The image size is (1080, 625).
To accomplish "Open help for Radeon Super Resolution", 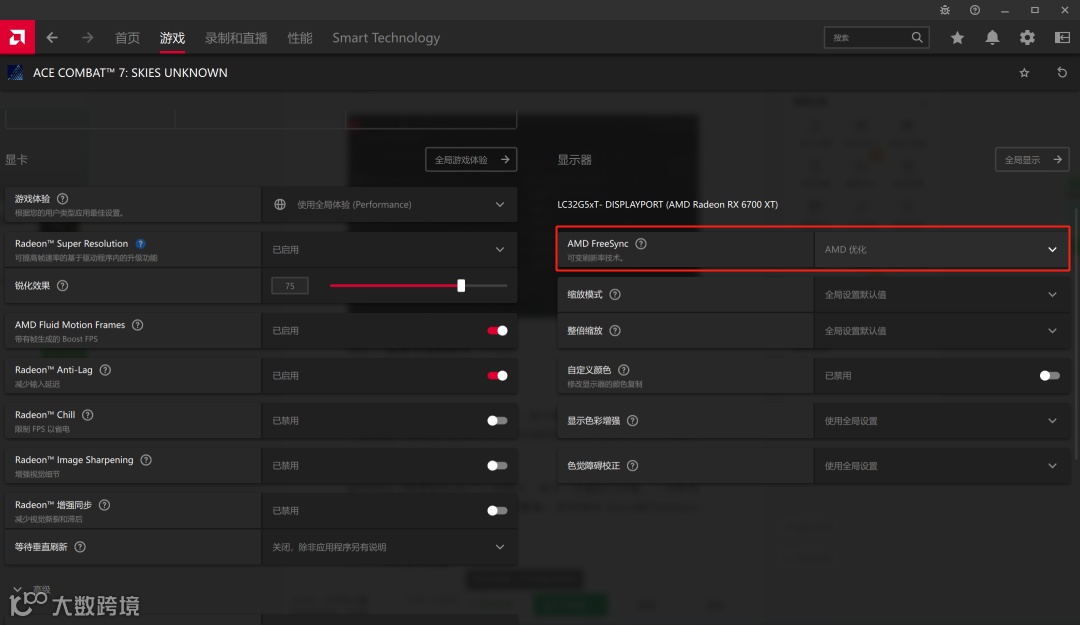I will (141, 243).
